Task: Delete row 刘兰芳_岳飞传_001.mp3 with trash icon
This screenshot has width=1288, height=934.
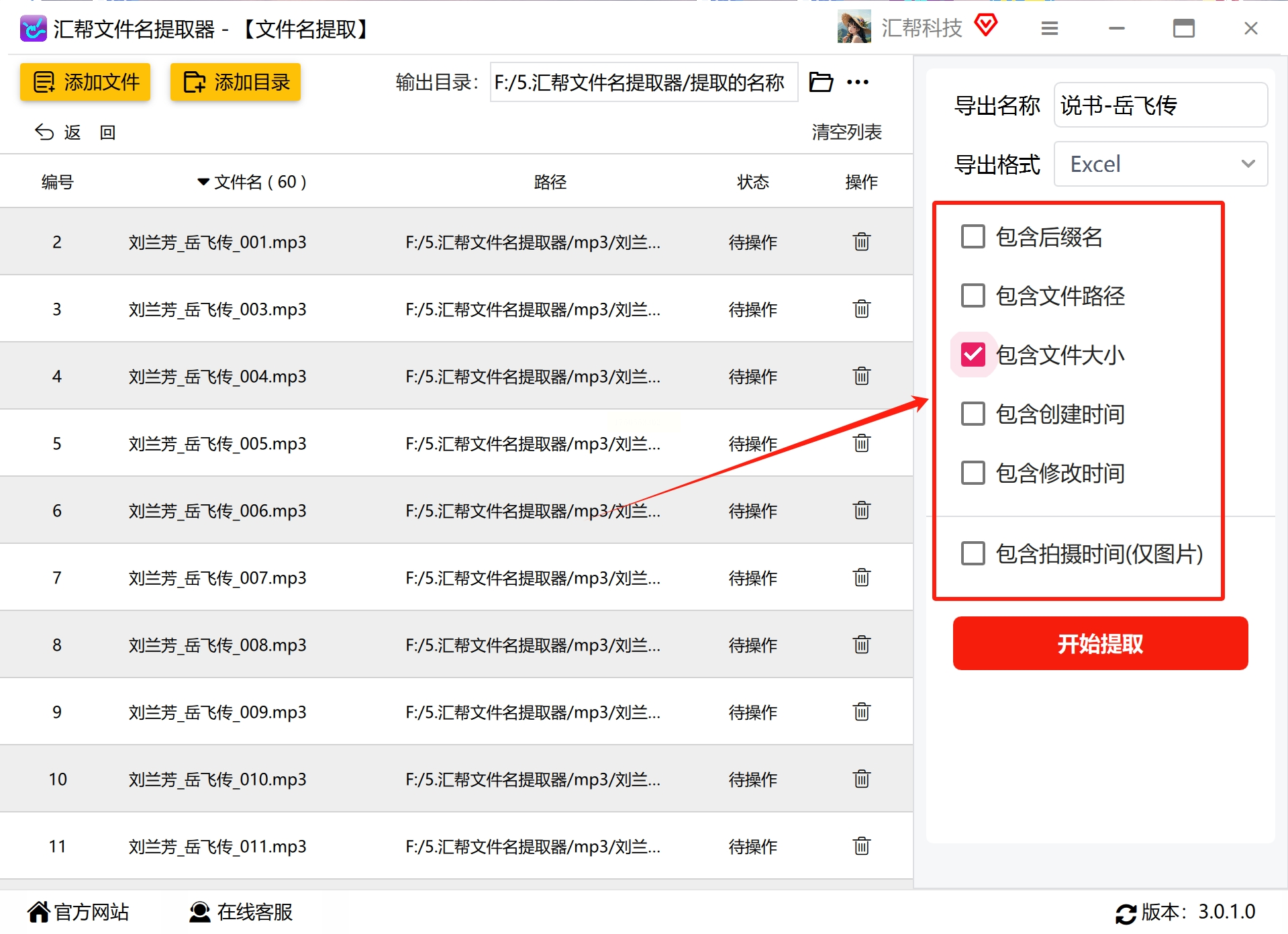Action: [x=862, y=242]
